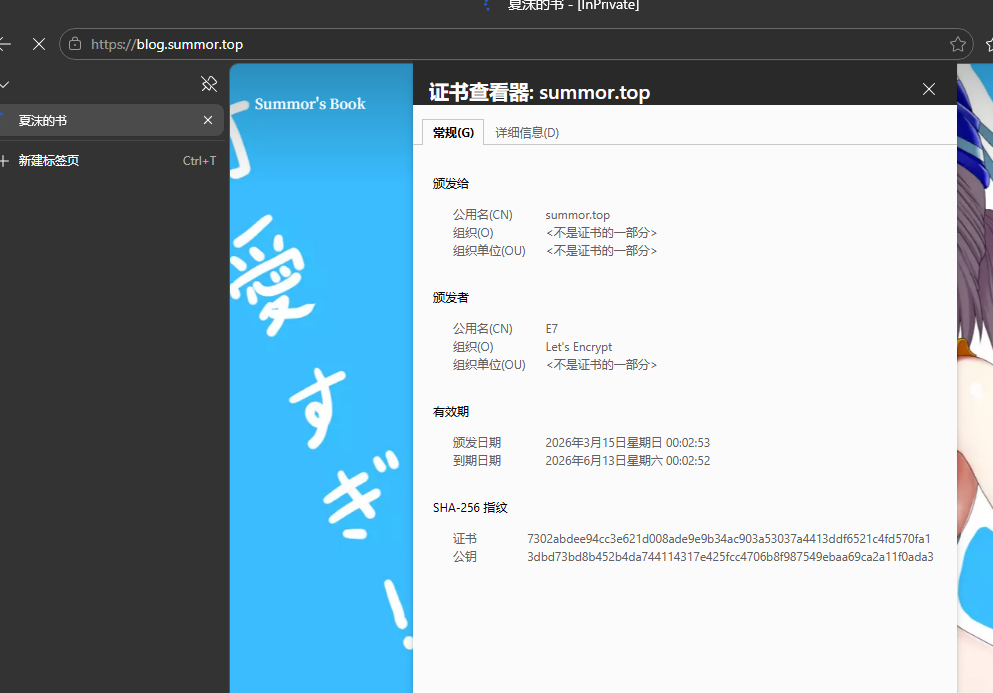
Task: Click the InPrivate browser icon in title bar
Action: tap(485, 6)
